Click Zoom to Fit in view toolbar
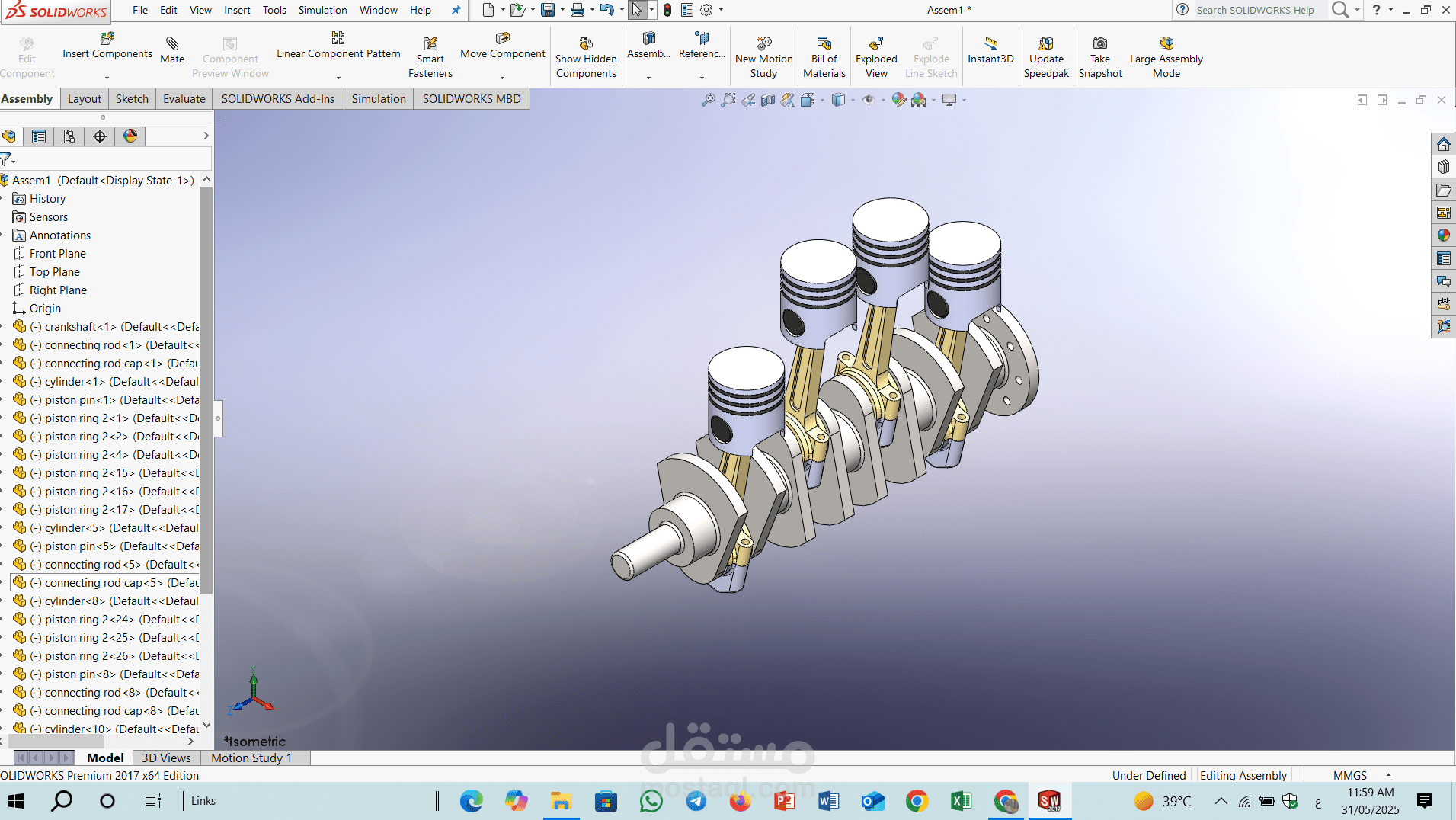 709,100
